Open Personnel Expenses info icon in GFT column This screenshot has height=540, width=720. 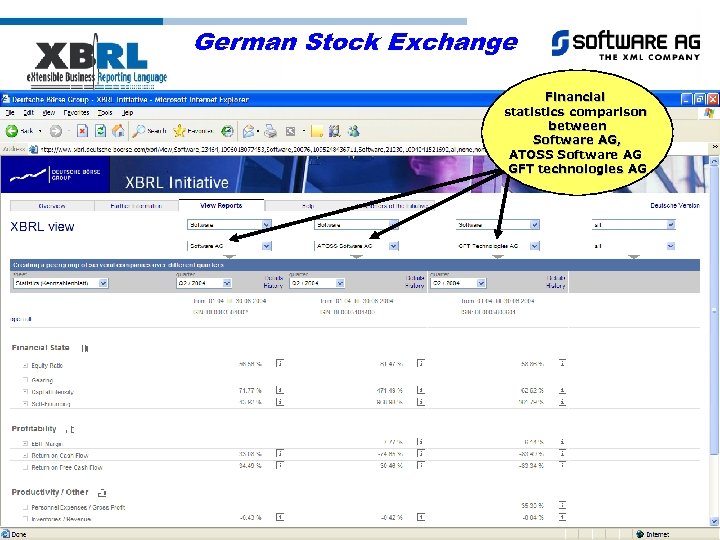[x=562, y=505]
